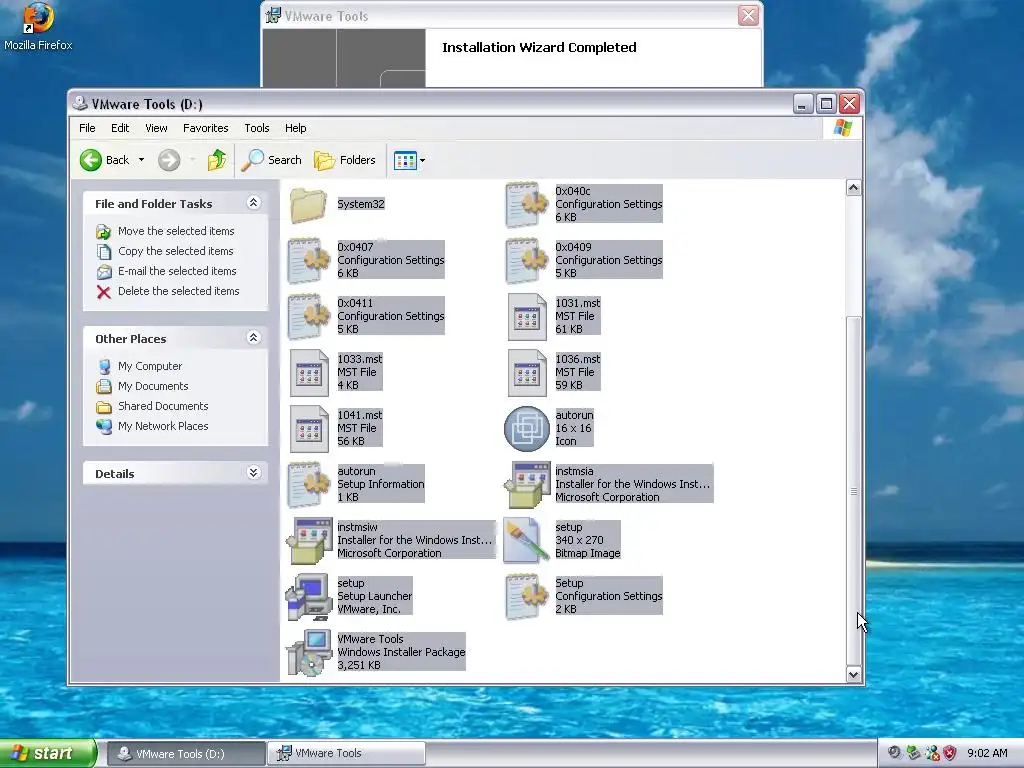Expand the Details panel
Image resolution: width=1024 pixels, height=768 pixels.
point(253,473)
